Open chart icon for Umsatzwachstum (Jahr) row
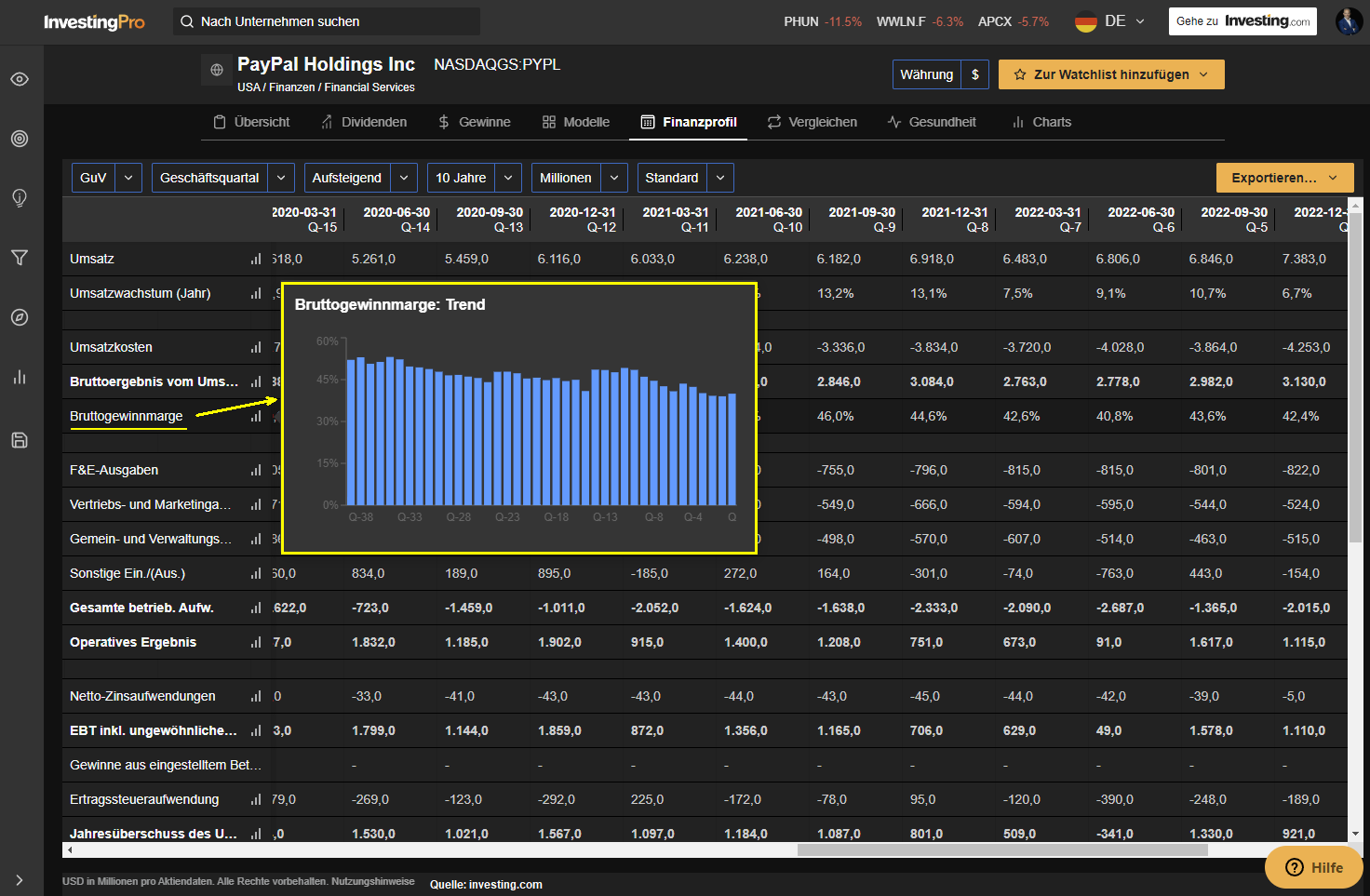The height and width of the screenshot is (896, 1370). (256, 293)
